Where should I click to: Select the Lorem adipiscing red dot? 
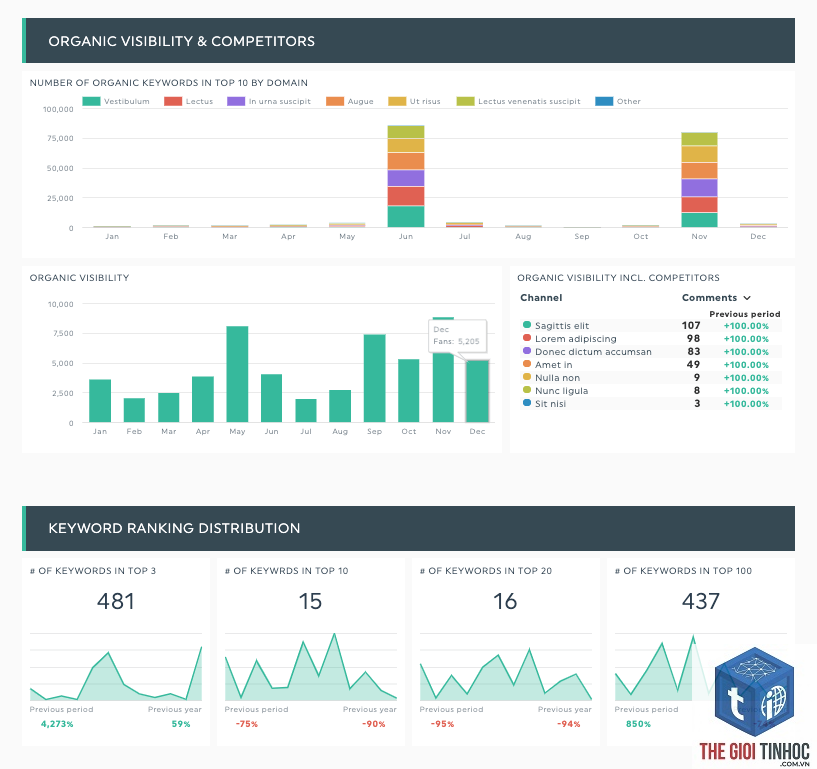[527, 338]
